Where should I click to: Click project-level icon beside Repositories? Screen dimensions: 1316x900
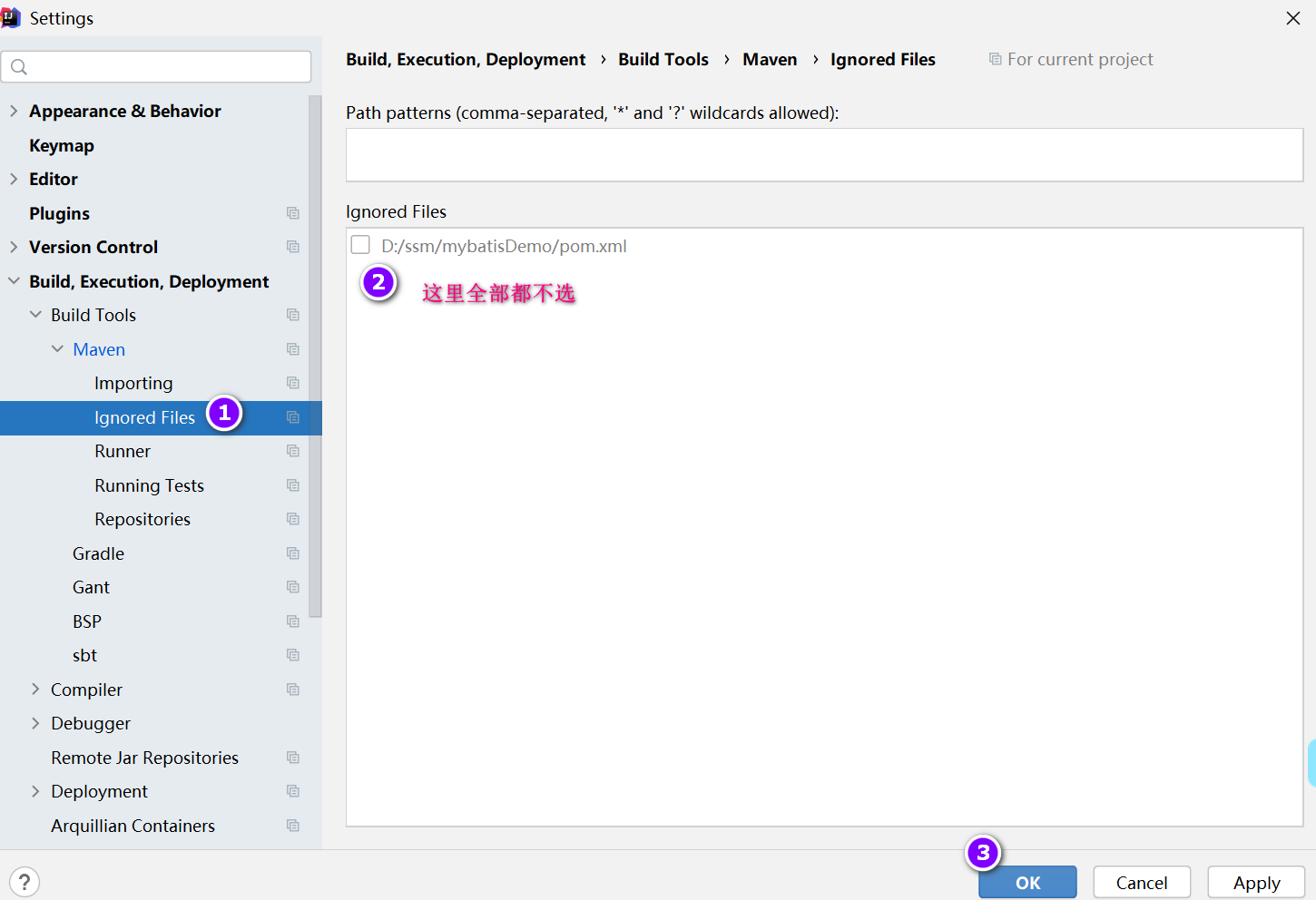point(293,519)
